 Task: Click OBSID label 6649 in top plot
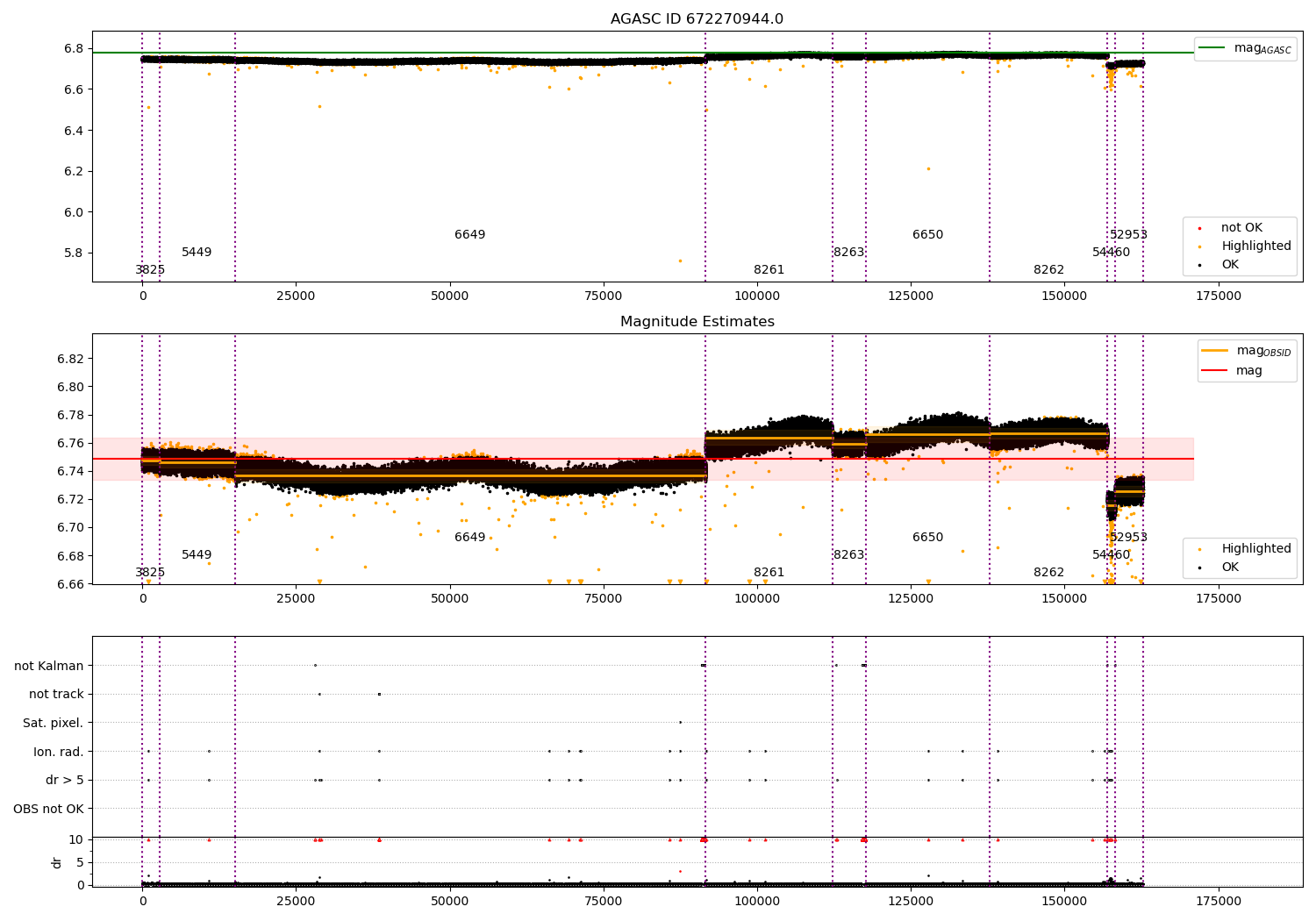(x=469, y=235)
